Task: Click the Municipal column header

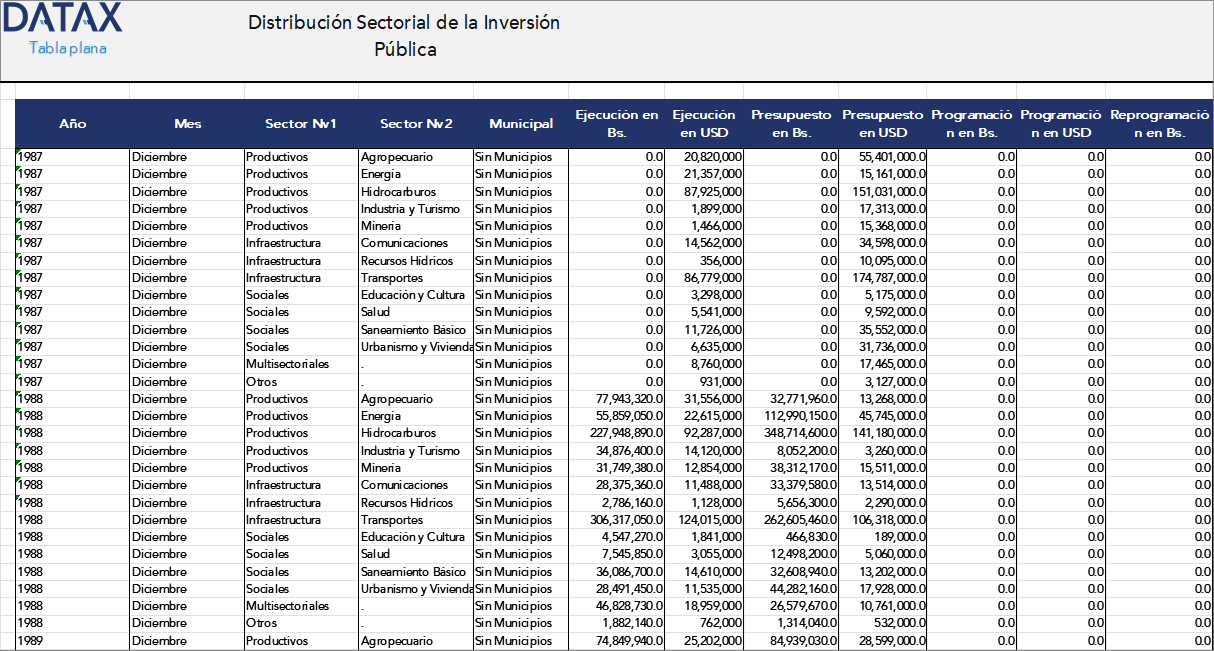Action: pos(521,124)
